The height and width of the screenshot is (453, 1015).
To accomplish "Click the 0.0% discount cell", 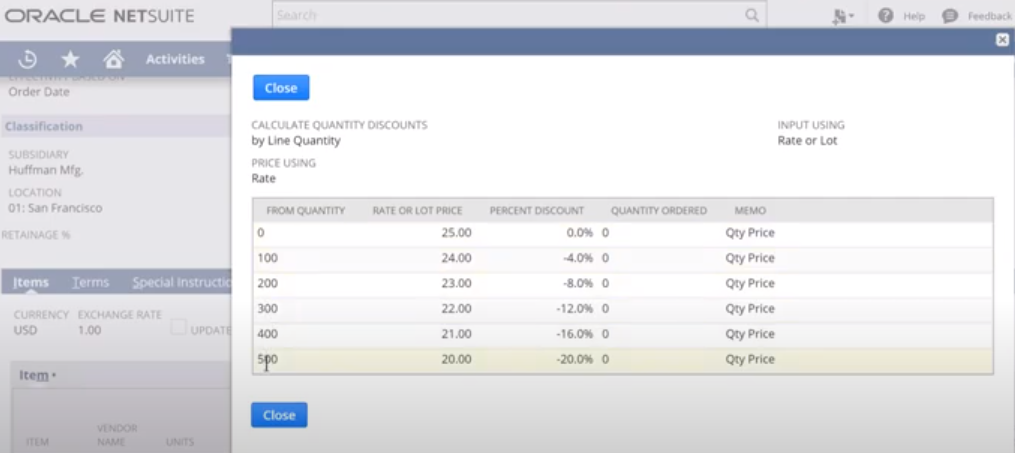I will [580, 232].
